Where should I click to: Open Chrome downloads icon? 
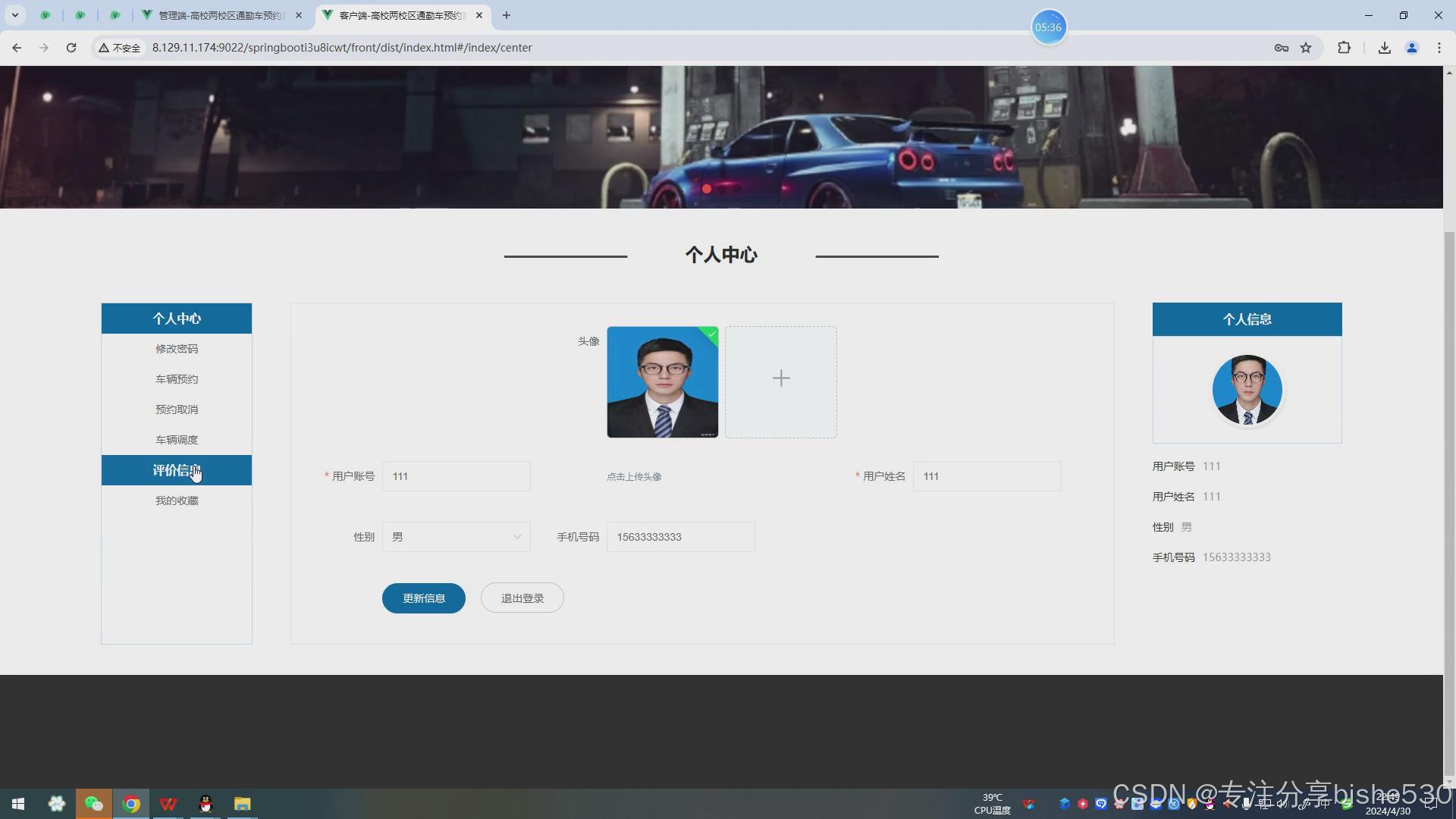point(1384,48)
